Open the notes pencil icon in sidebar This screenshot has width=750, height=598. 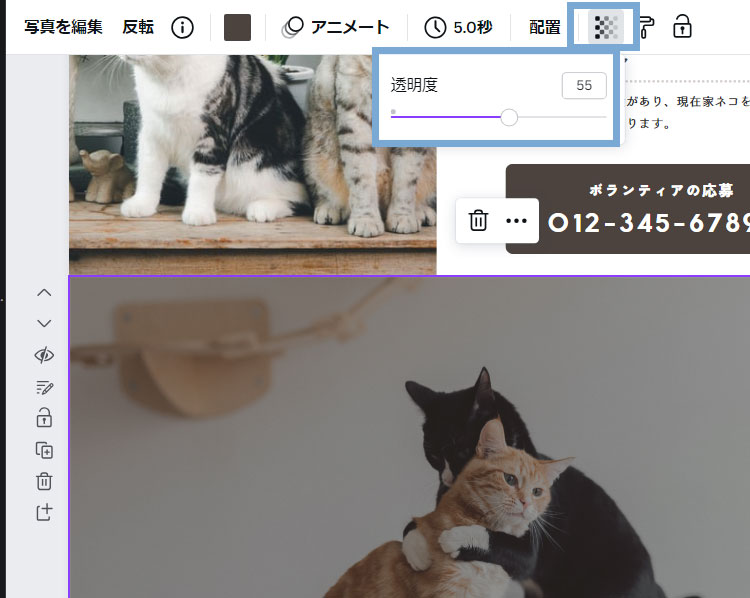click(x=44, y=387)
